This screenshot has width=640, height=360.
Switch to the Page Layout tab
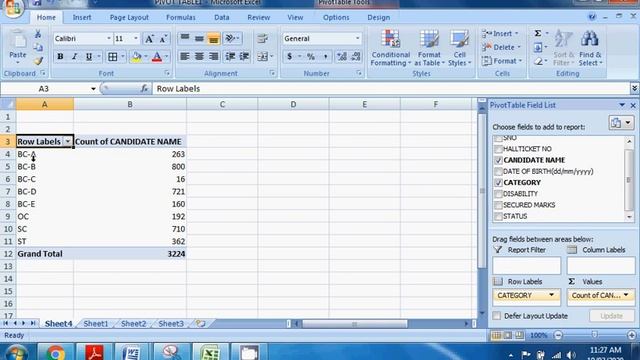click(x=129, y=18)
